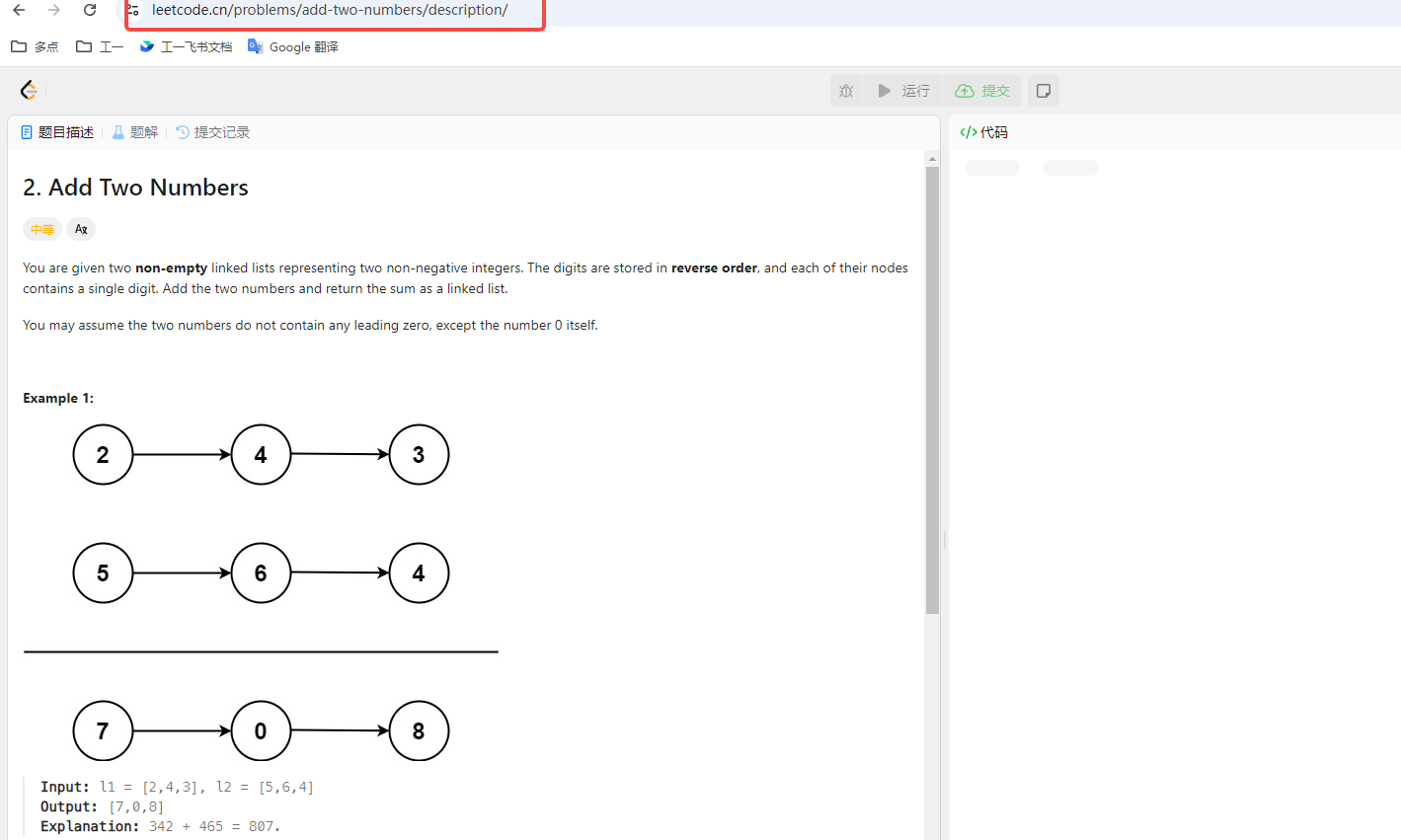Screen dimensions: 1401x840
Task: Click the example linked list diagram image
Action: click(x=261, y=592)
